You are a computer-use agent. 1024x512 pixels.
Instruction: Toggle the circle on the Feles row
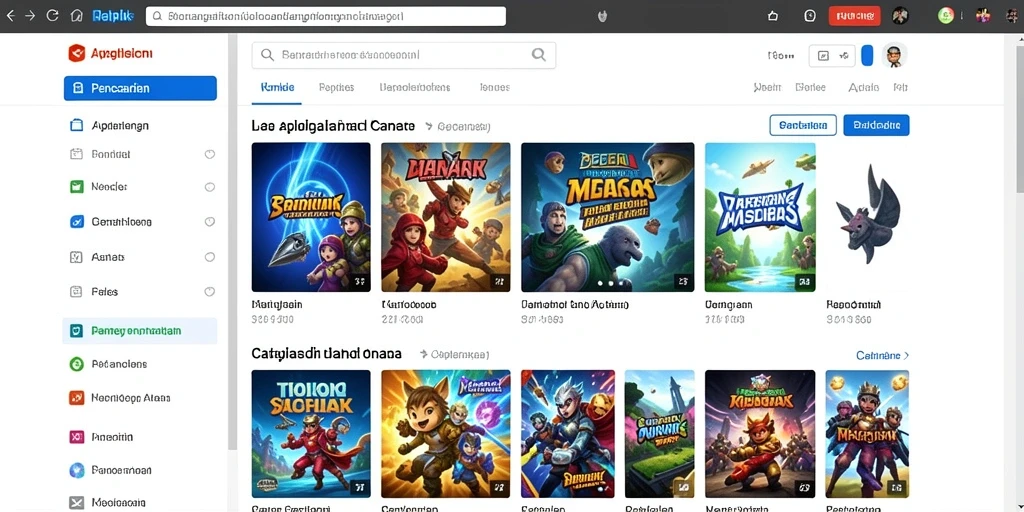(210, 292)
